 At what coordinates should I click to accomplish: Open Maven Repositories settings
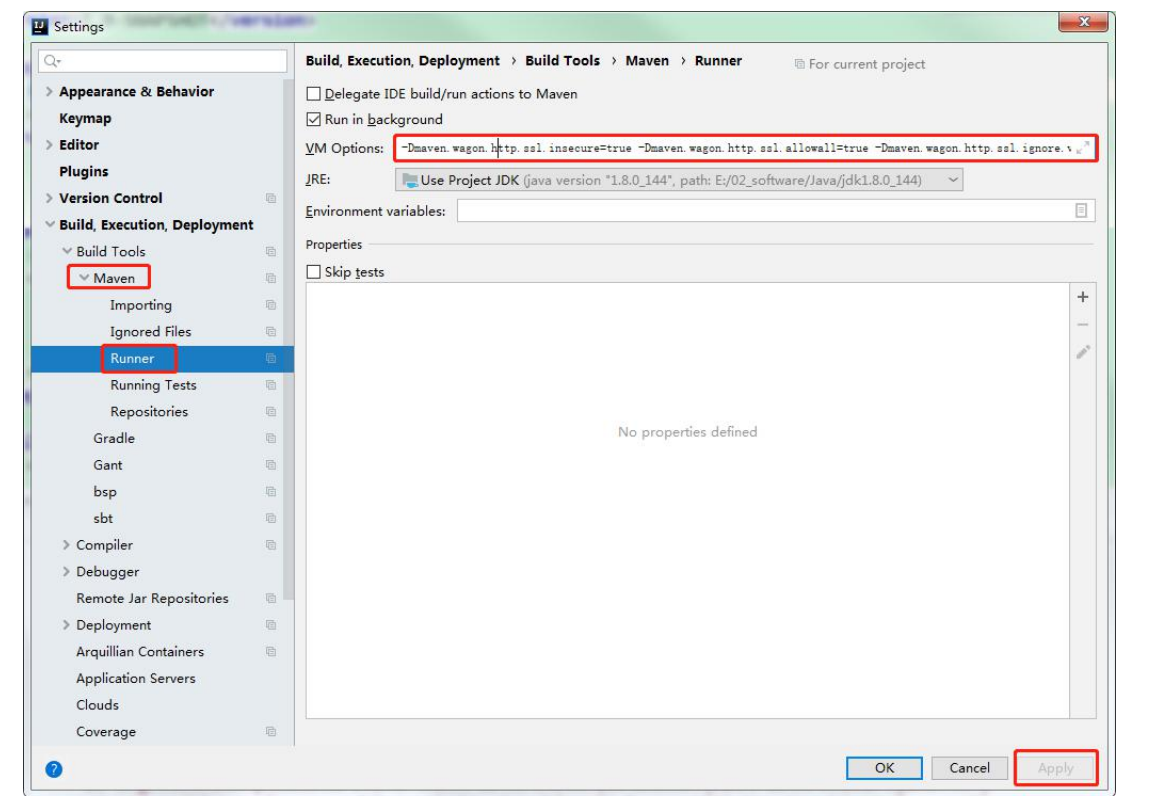coord(149,412)
